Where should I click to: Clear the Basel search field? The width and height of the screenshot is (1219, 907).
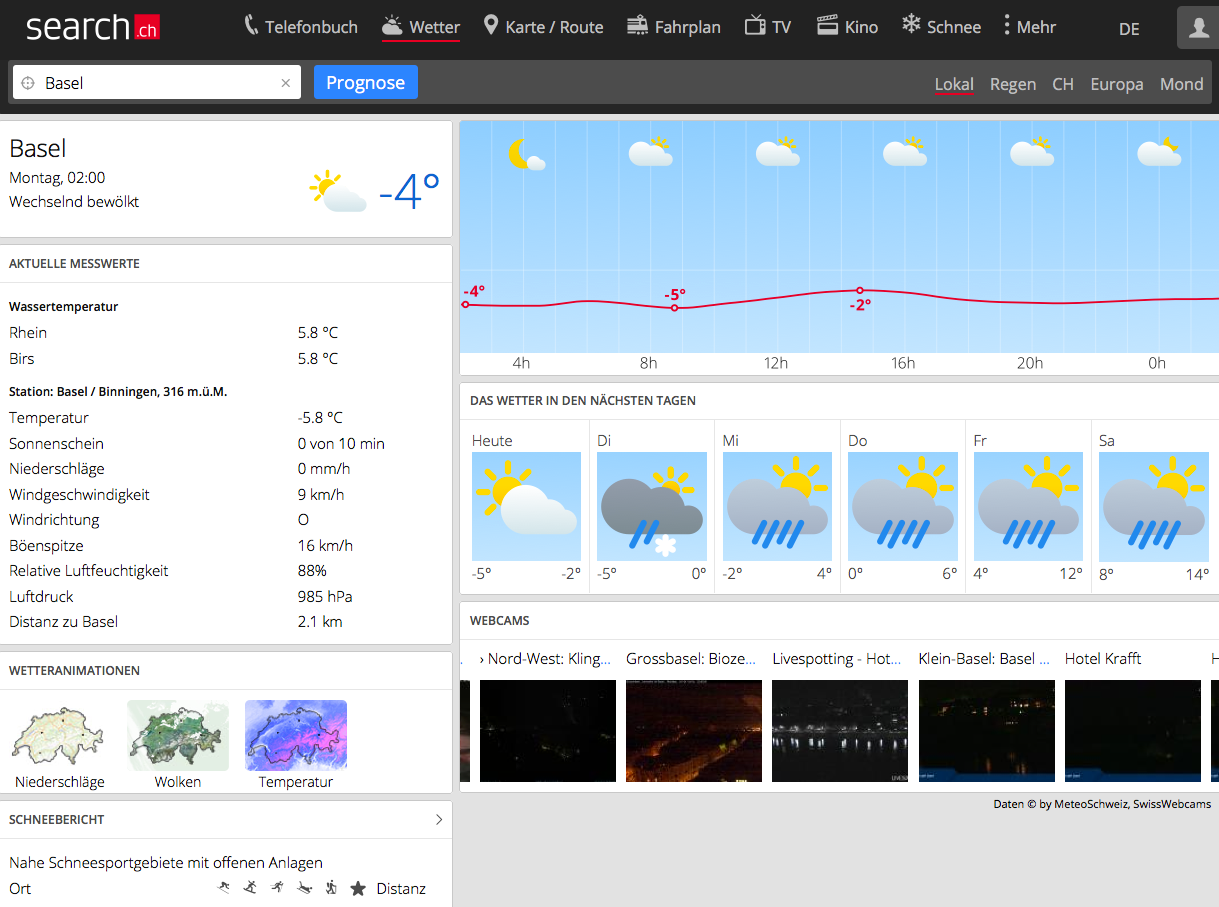click(x=285, y=83)
